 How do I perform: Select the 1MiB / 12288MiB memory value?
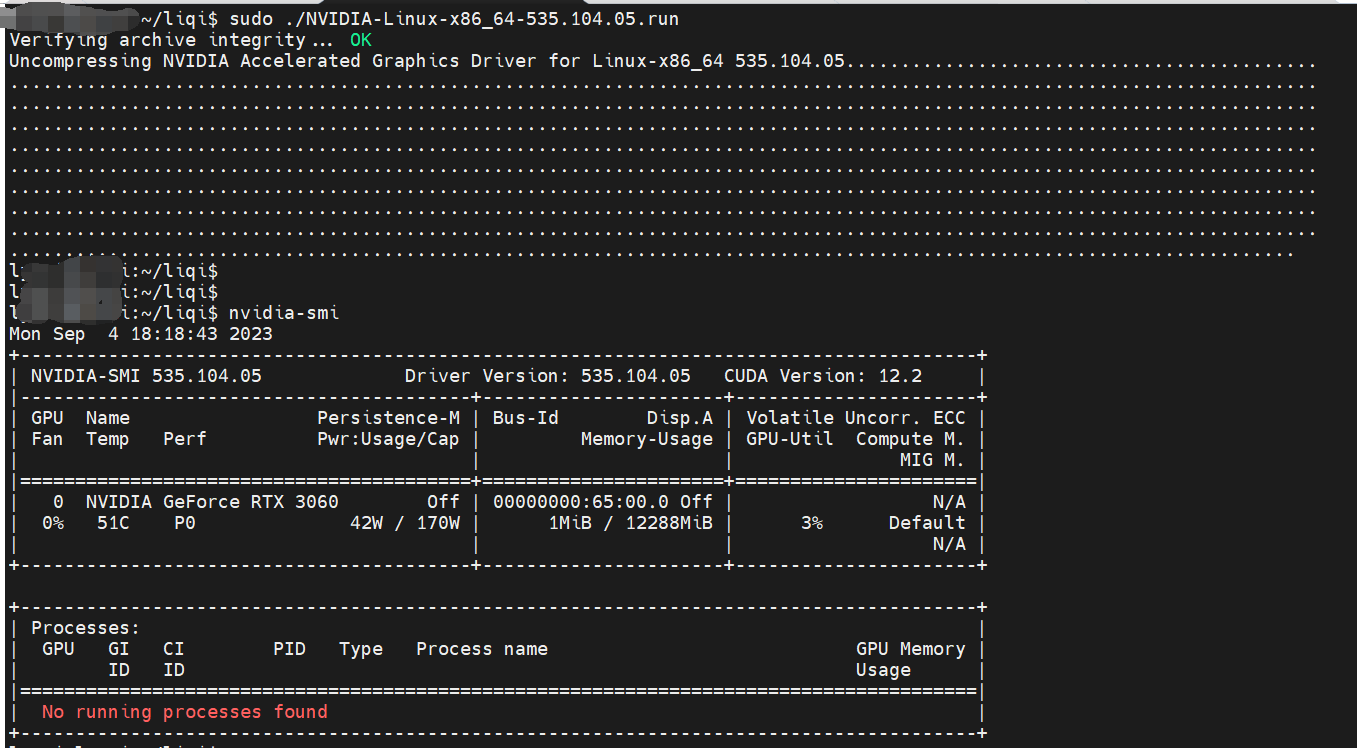(x=631, y=523)
